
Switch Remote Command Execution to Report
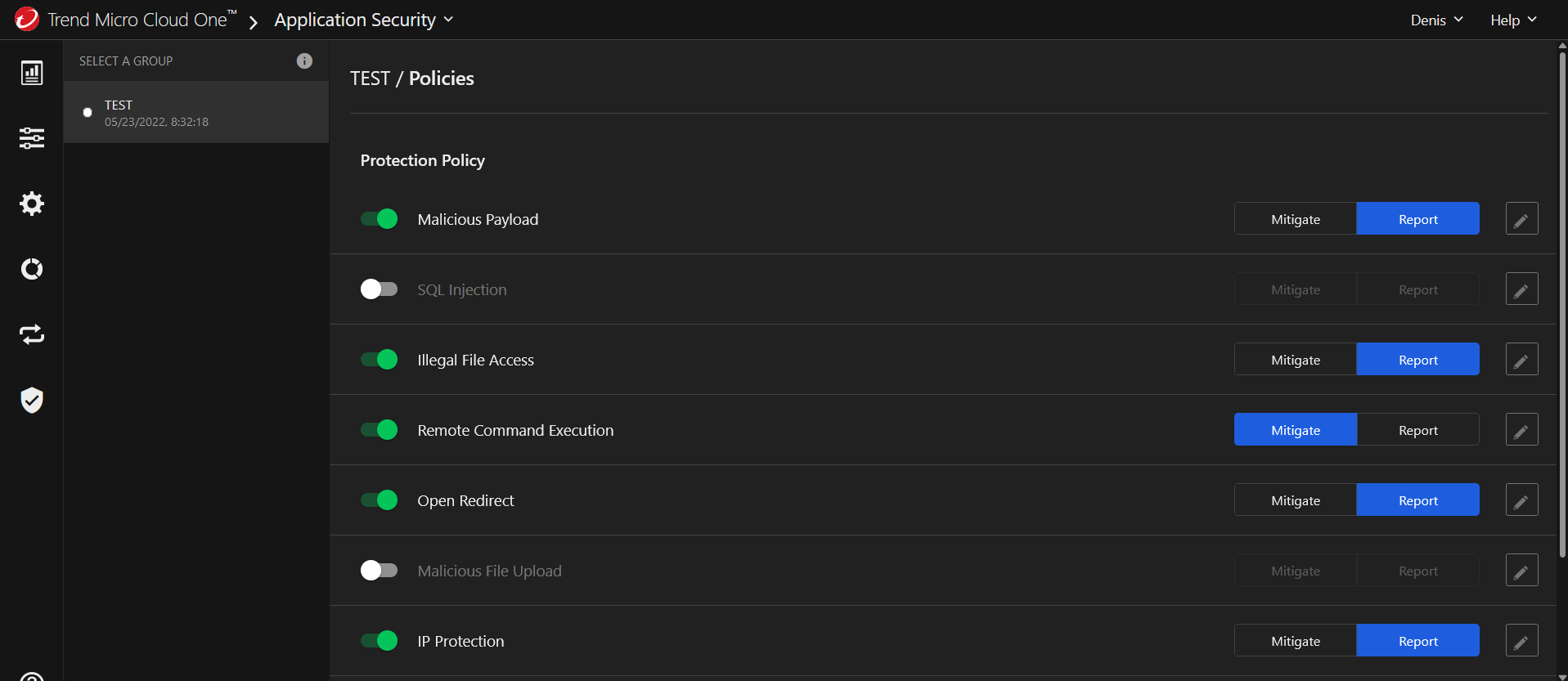1417,430
